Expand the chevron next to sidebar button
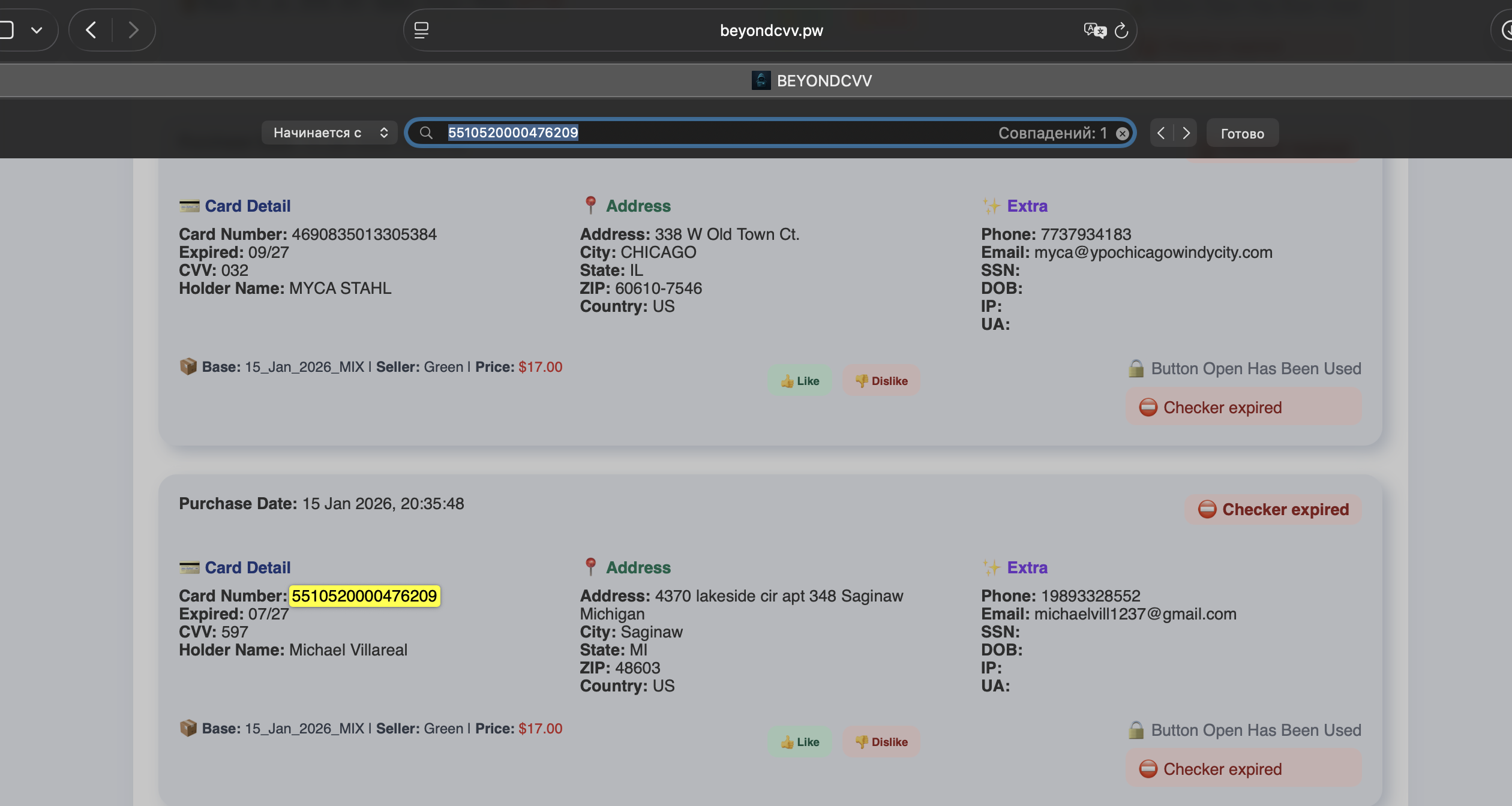The width and height of the screenshot is (1512, 806). [x=37, y=30]
